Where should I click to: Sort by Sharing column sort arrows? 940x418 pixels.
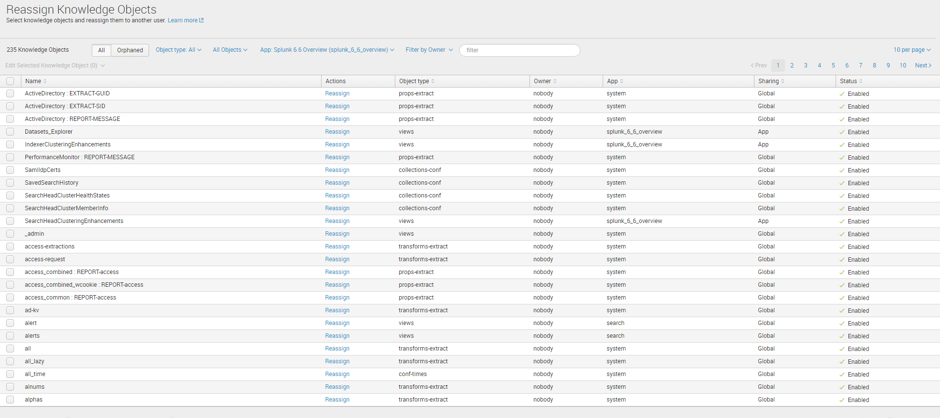click(x=783, y=81)
